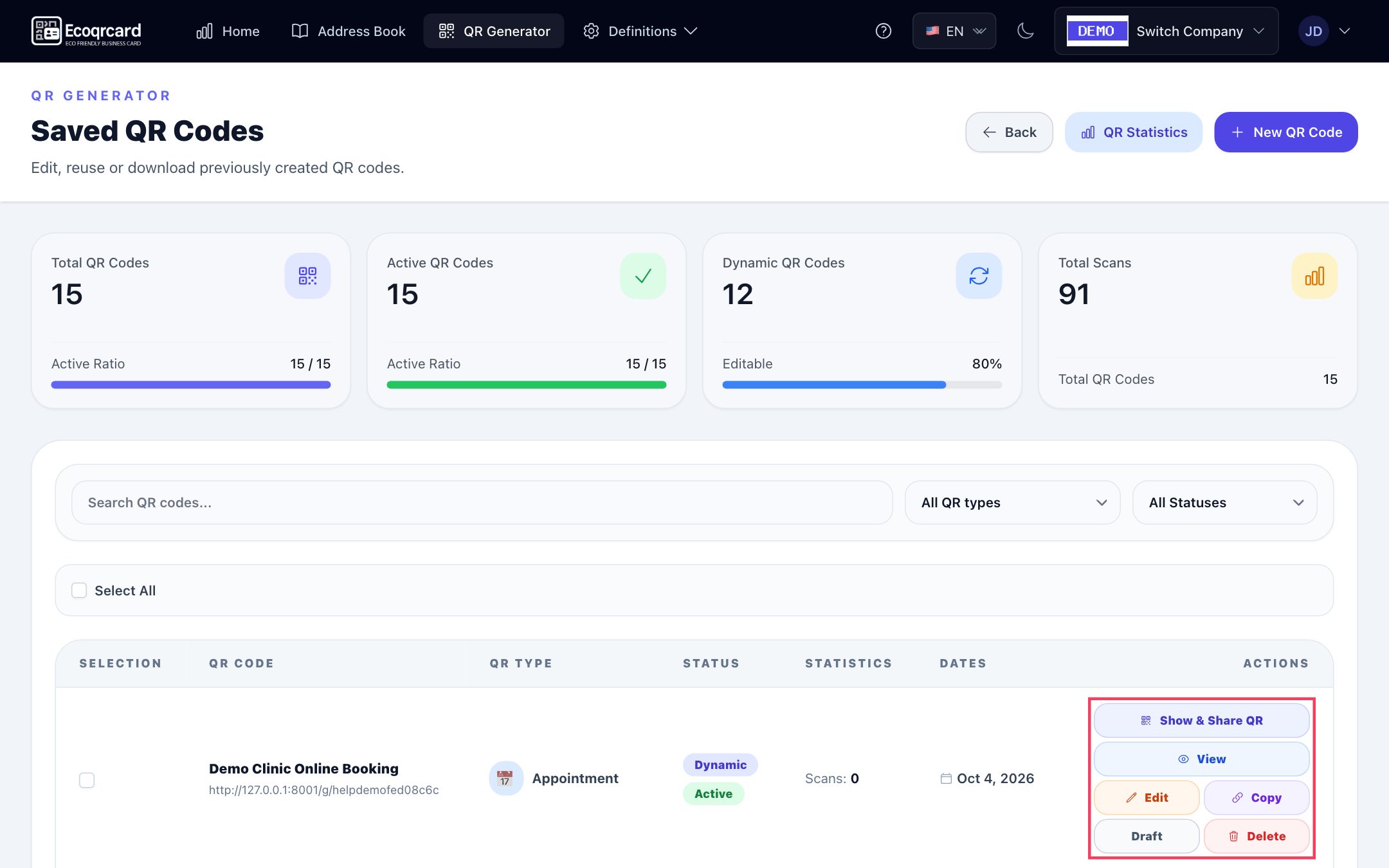The image size is (1389, 868).
Task: Click the green Active Ratio progress bar
Action: coord(527,385)
